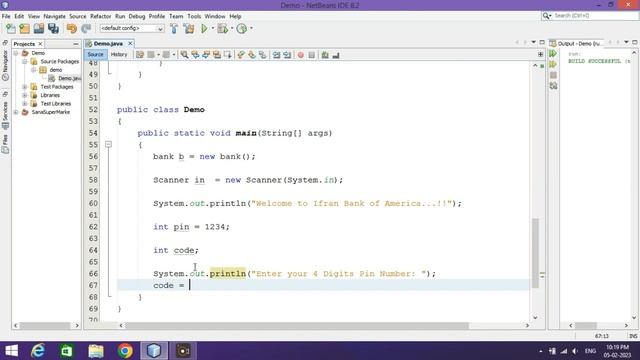Expand the Test Packages node
Image resolution: width=640 pixels, height=360 pixels.
[25, 87]
